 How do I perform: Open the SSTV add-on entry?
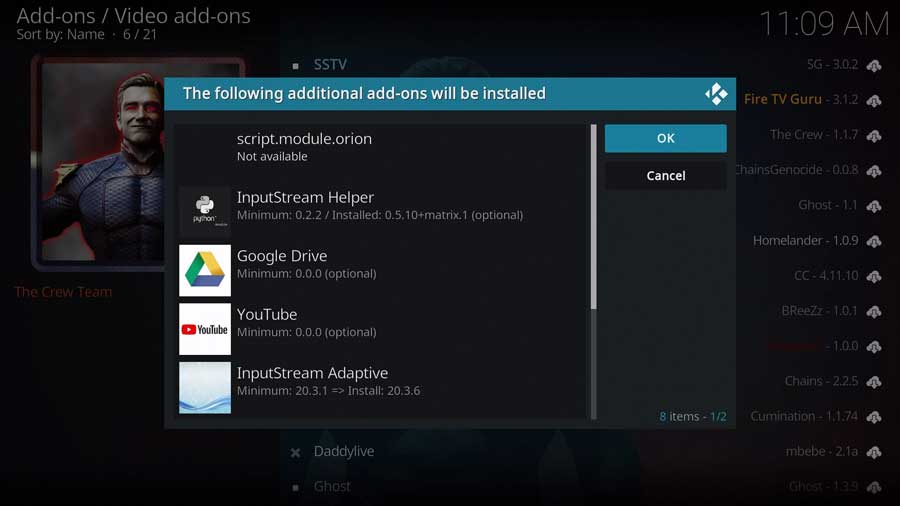point(330,64)
